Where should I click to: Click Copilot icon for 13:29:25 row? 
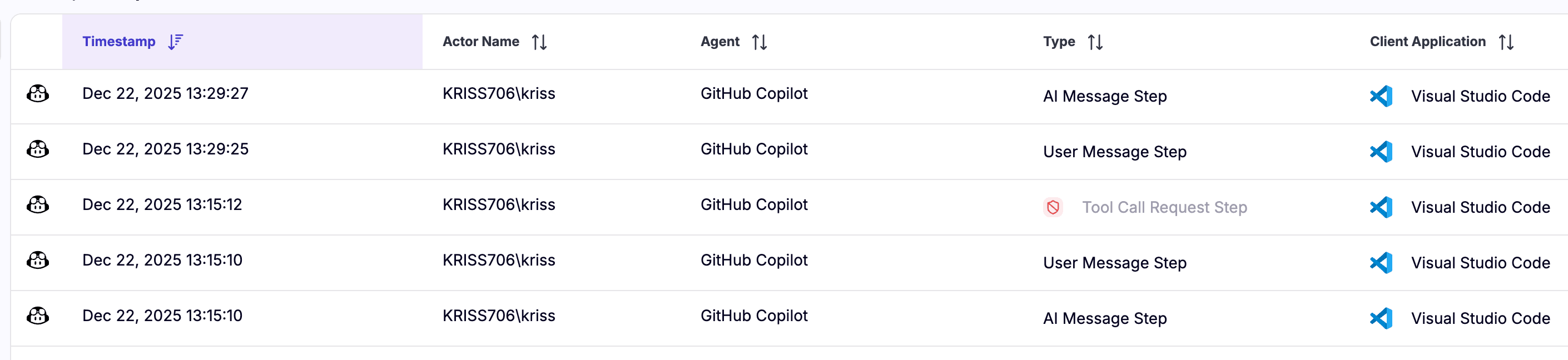tap(38, 149)
